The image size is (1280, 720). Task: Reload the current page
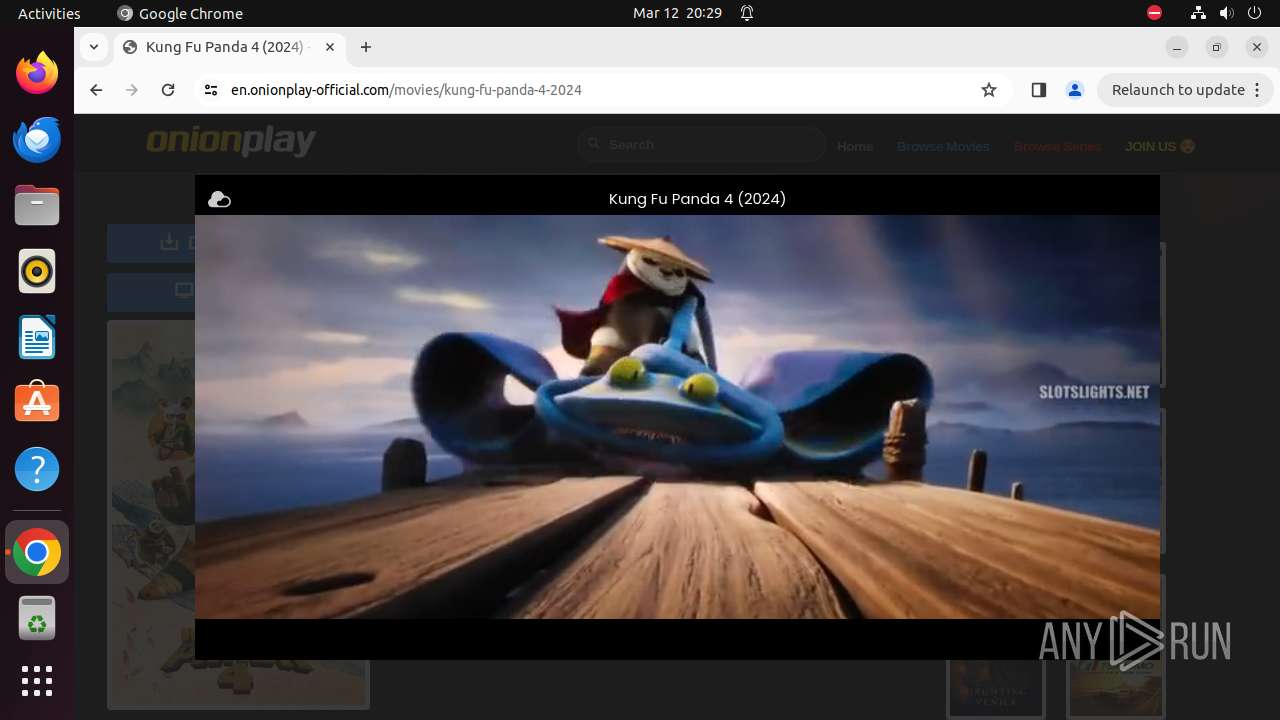click(x=168, y=90)
